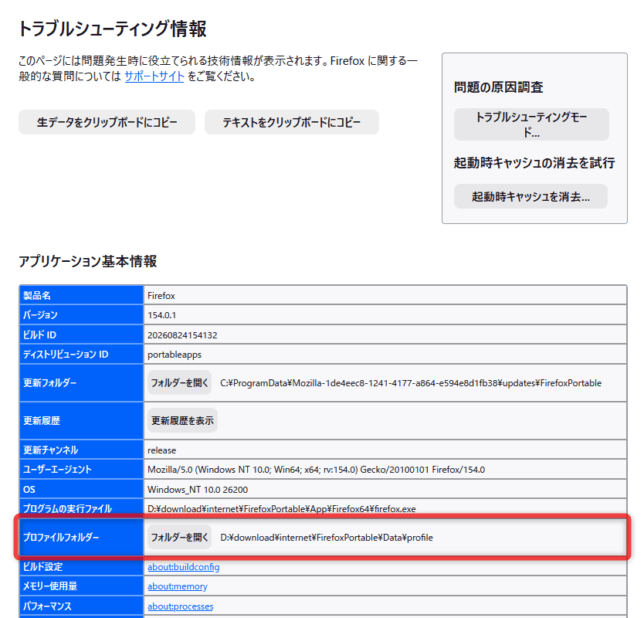The width and height of the screenshot is (644, 618).
Task: Click the プログラムの実行ファイル row header
Action: 81,508
